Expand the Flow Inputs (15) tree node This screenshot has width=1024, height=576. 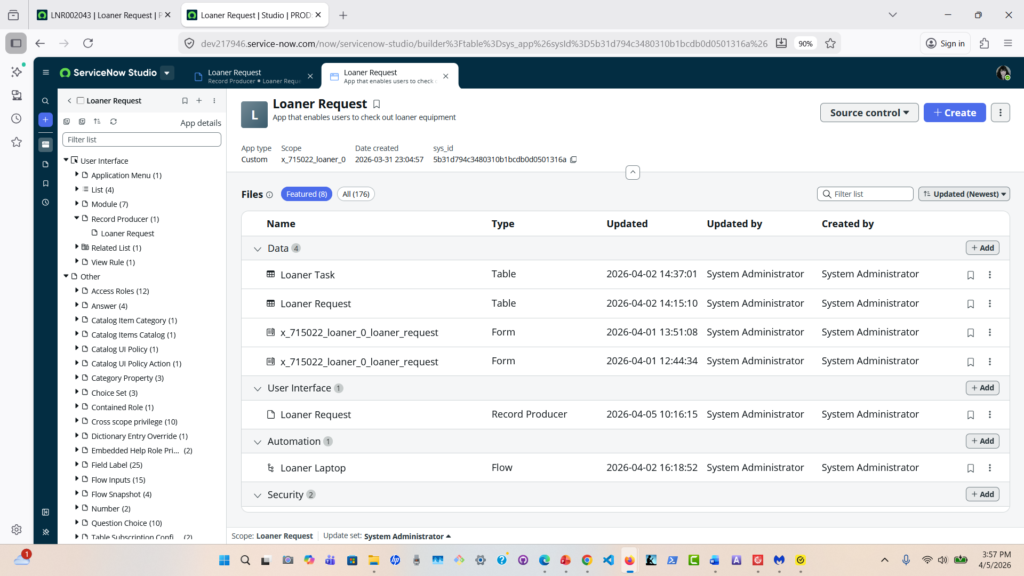(x=77, y=480)
